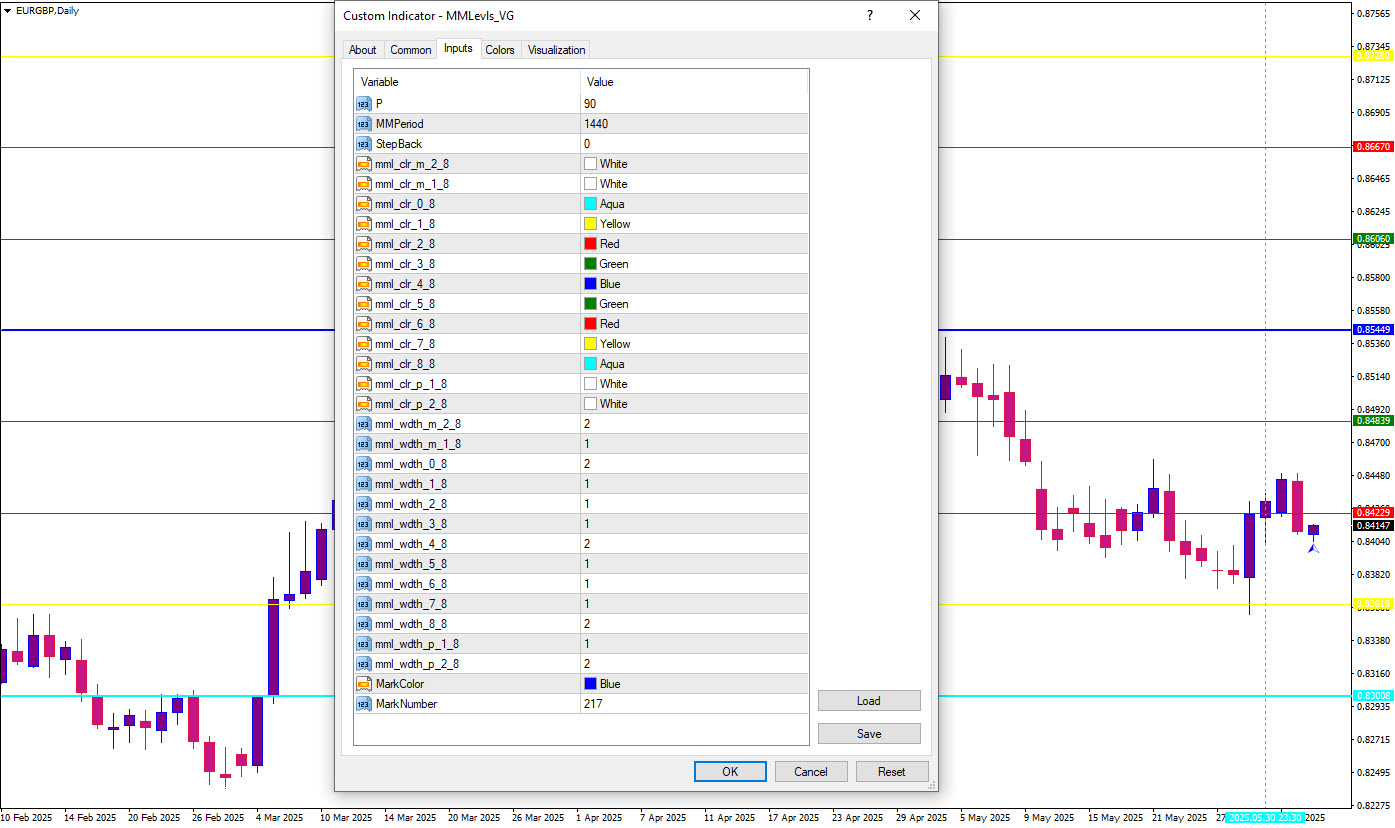Image resolution: width=1395 pixels, height=828 pixels.
Task: Click the icon beside mml_clr_m_1_8
Action: [364, 184]
